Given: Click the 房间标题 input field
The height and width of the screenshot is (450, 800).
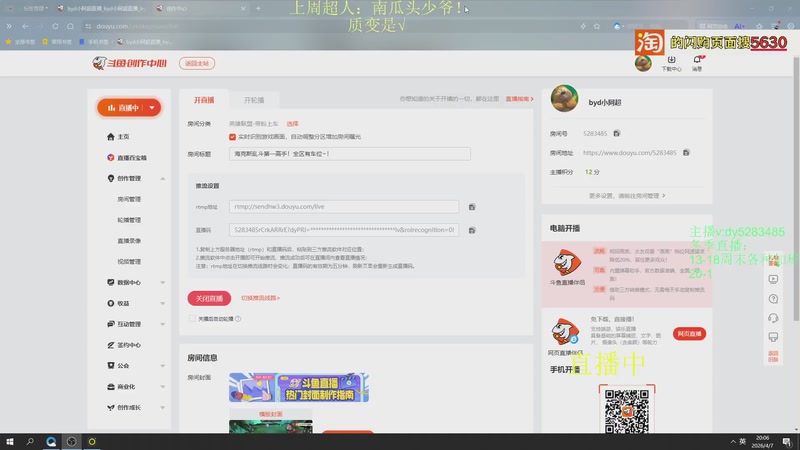Looking at the screenshot, I should coord(349,154).
